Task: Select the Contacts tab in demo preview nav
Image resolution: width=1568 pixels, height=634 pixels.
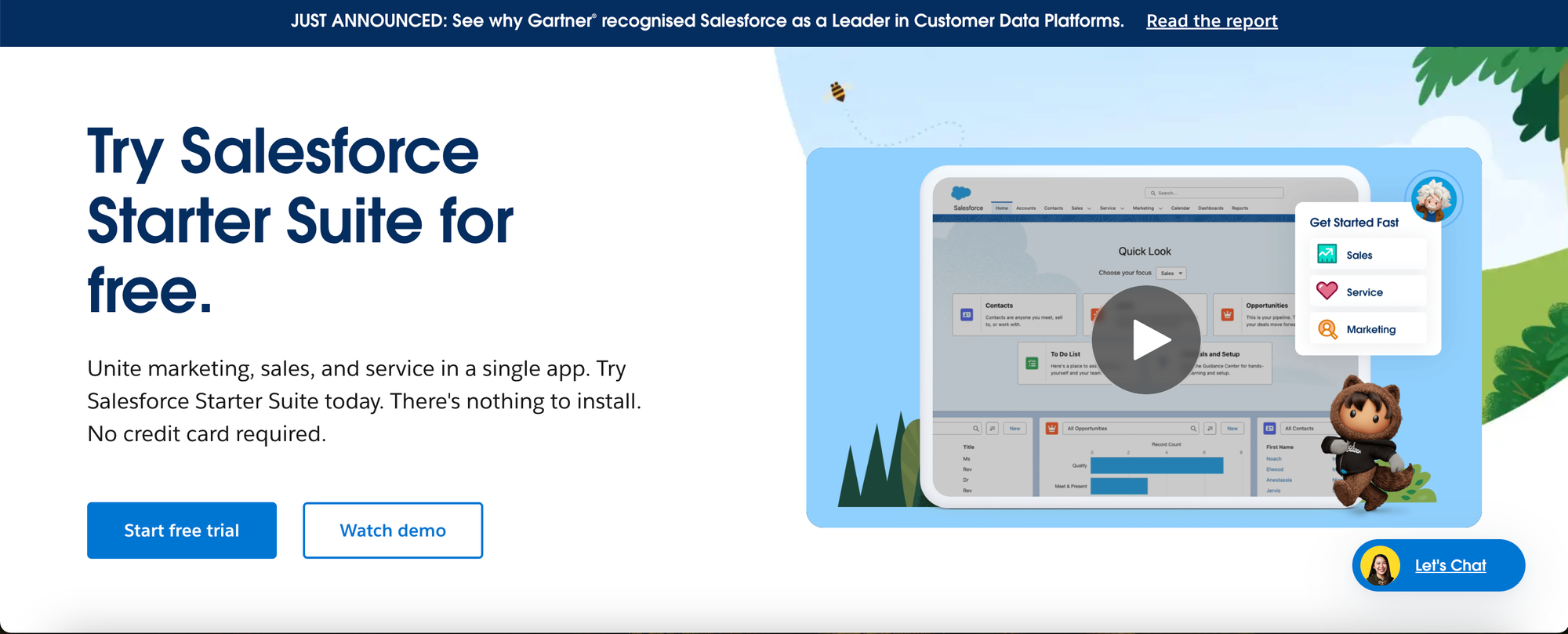Action: click(x=1054, y=208)
